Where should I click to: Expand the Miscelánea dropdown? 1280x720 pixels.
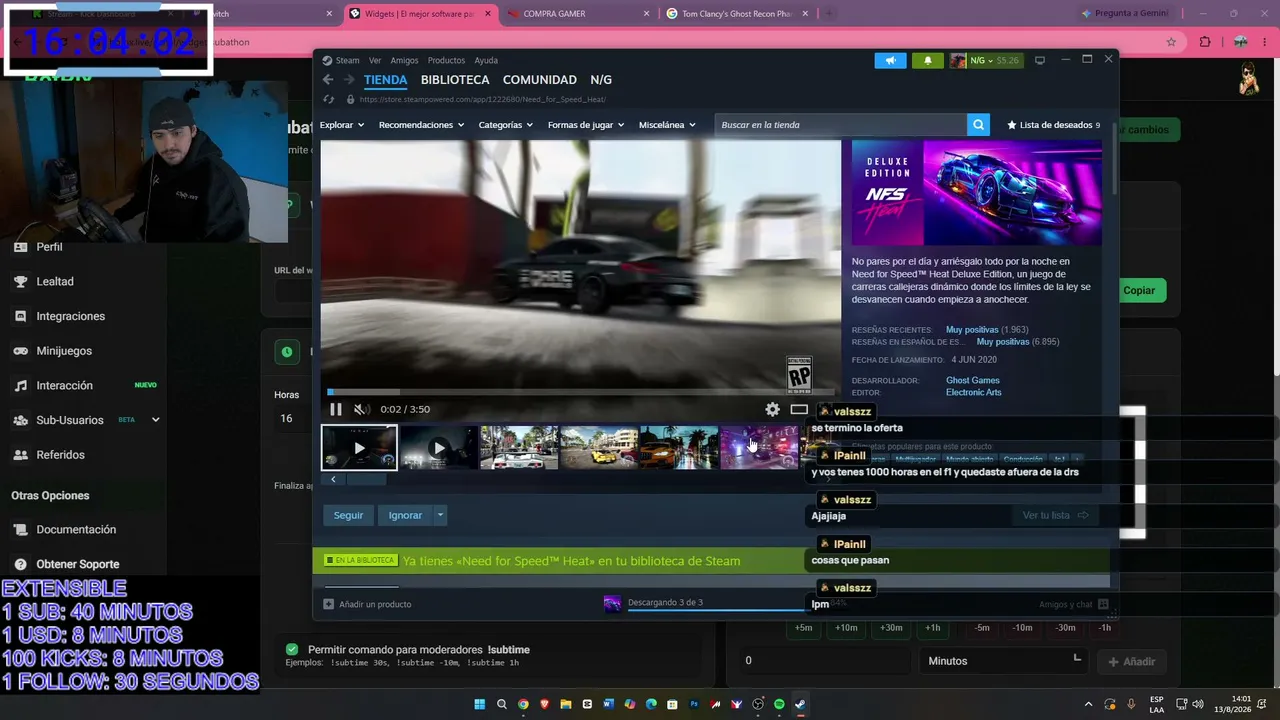(667, 125)
